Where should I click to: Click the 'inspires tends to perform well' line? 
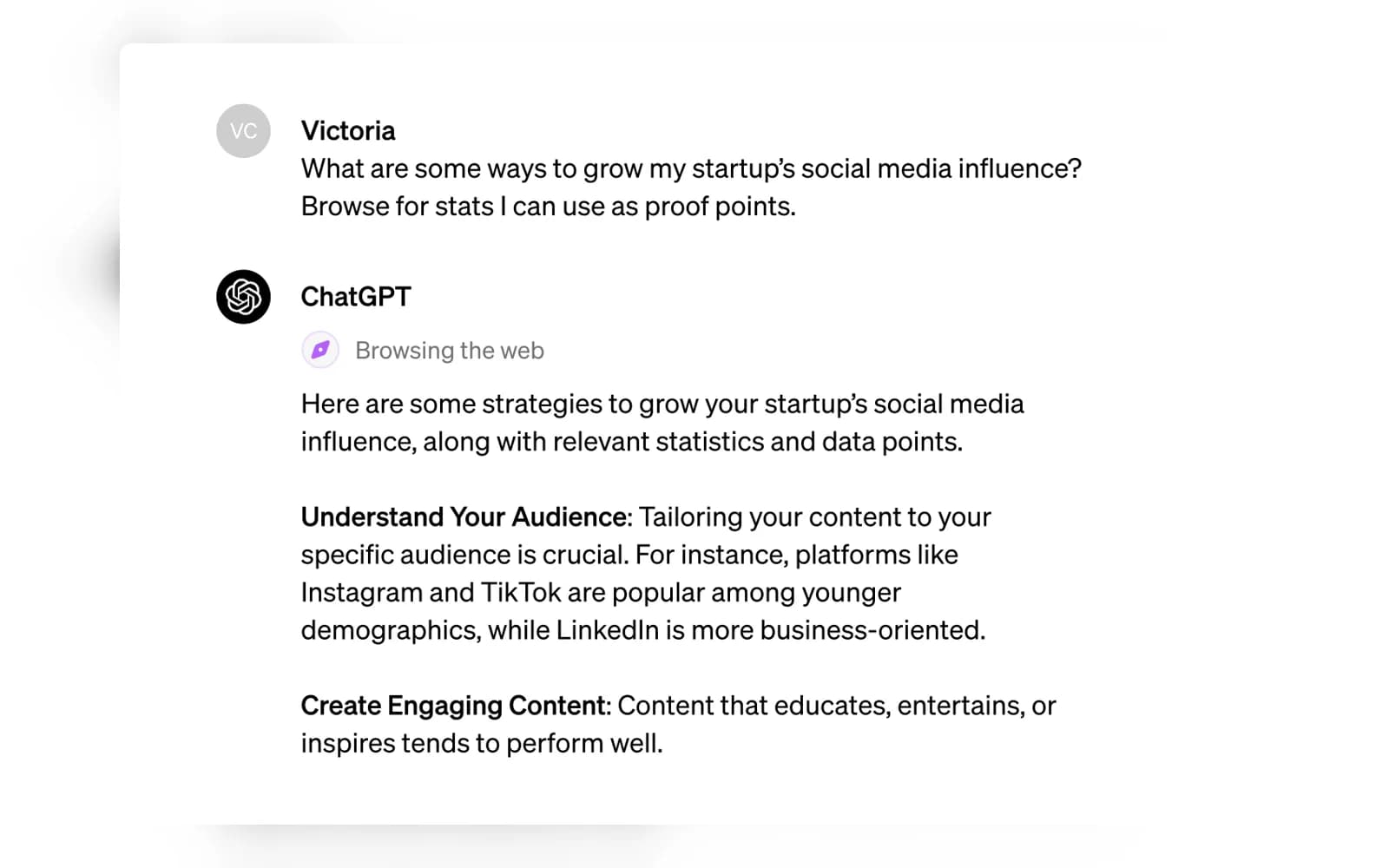coord(482,744)
